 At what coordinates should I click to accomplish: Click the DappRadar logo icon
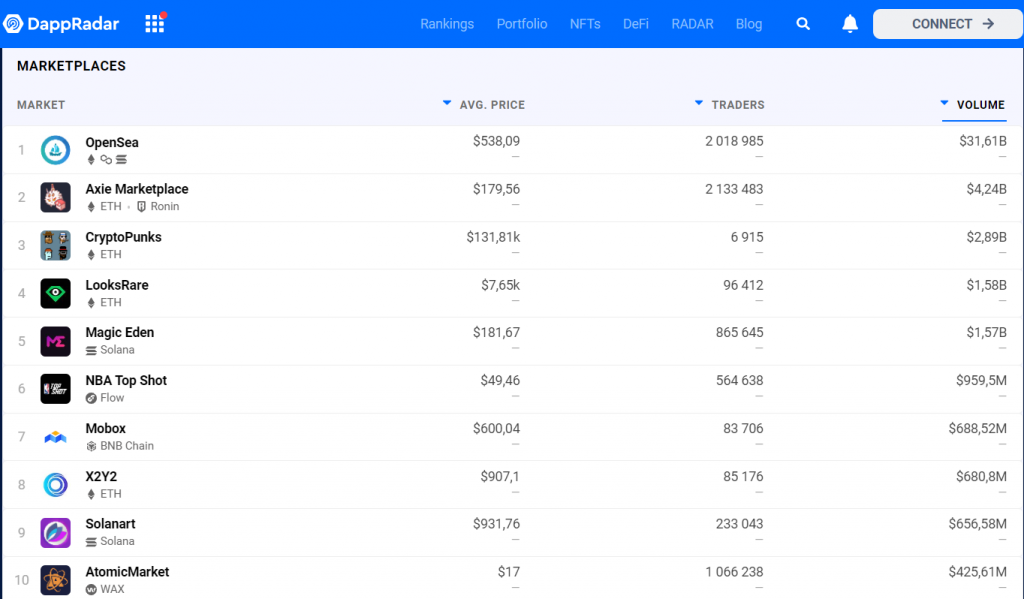(13, 24)
